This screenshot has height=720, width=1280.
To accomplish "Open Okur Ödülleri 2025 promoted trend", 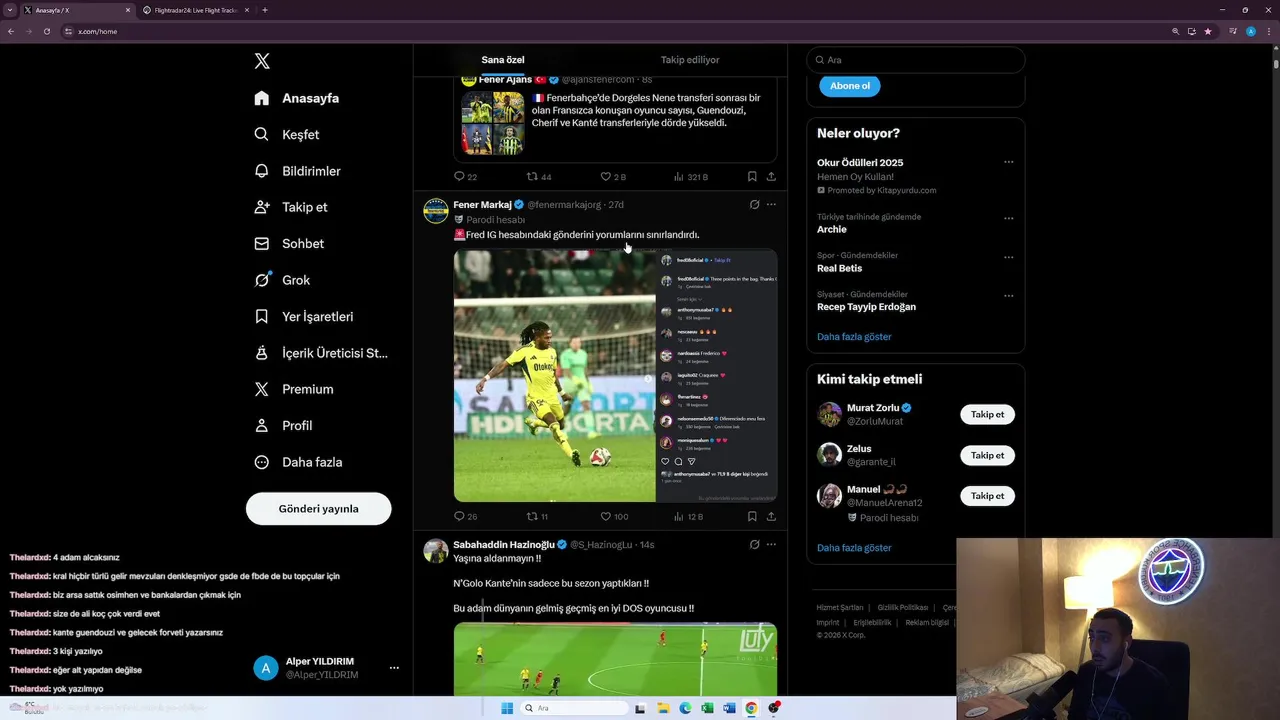I will [860, 163].
